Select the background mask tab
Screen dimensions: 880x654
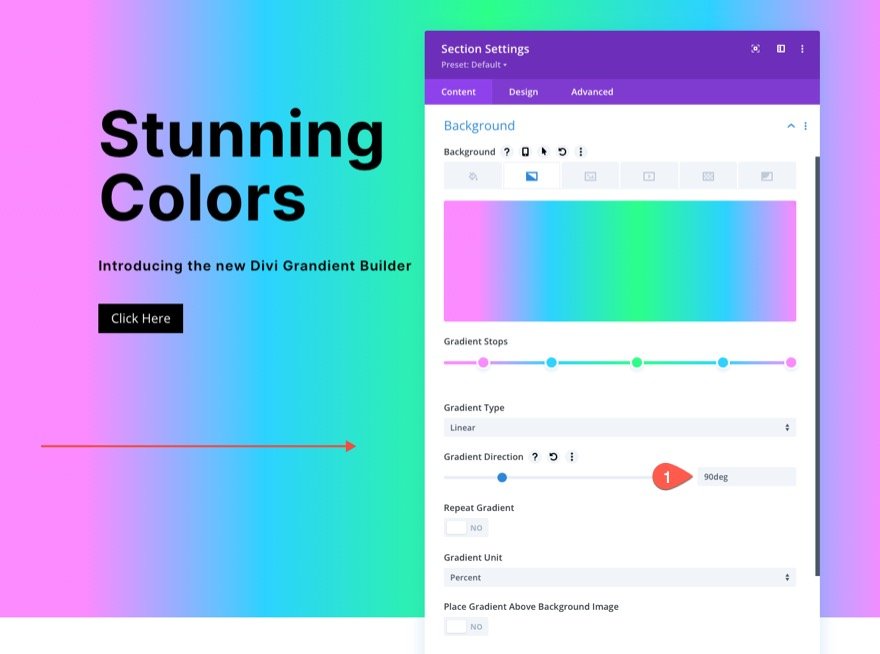point(767,176)
